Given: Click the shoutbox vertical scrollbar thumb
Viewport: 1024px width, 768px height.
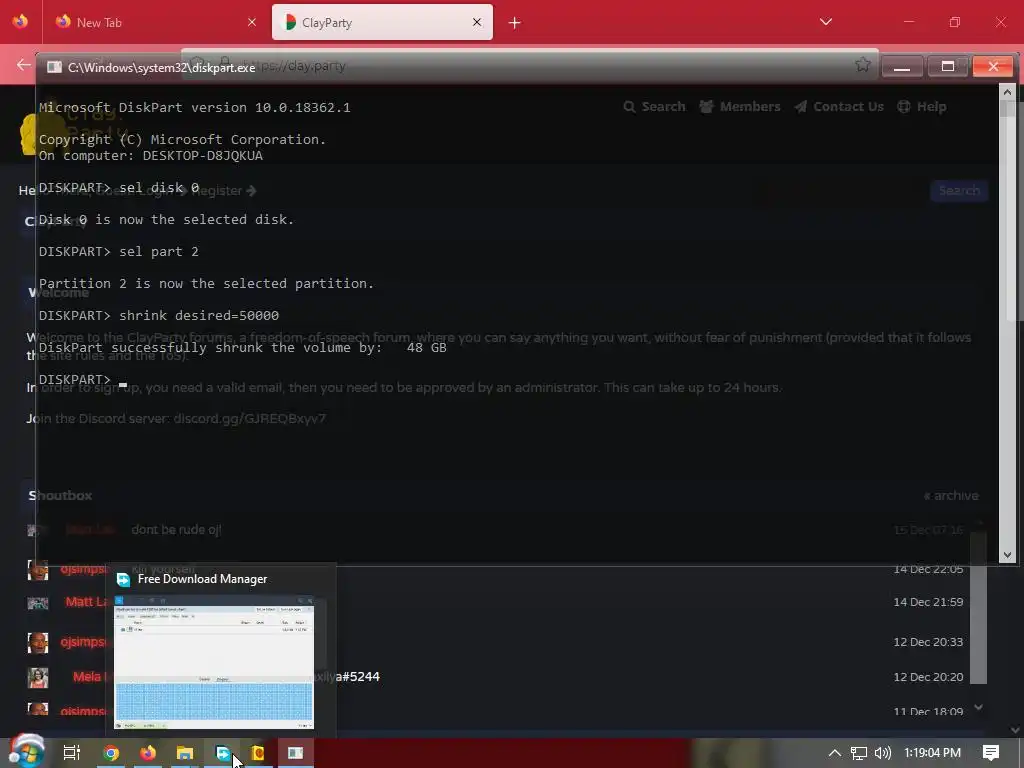Looking at the screenshot, I should click(x=978, y=607).
